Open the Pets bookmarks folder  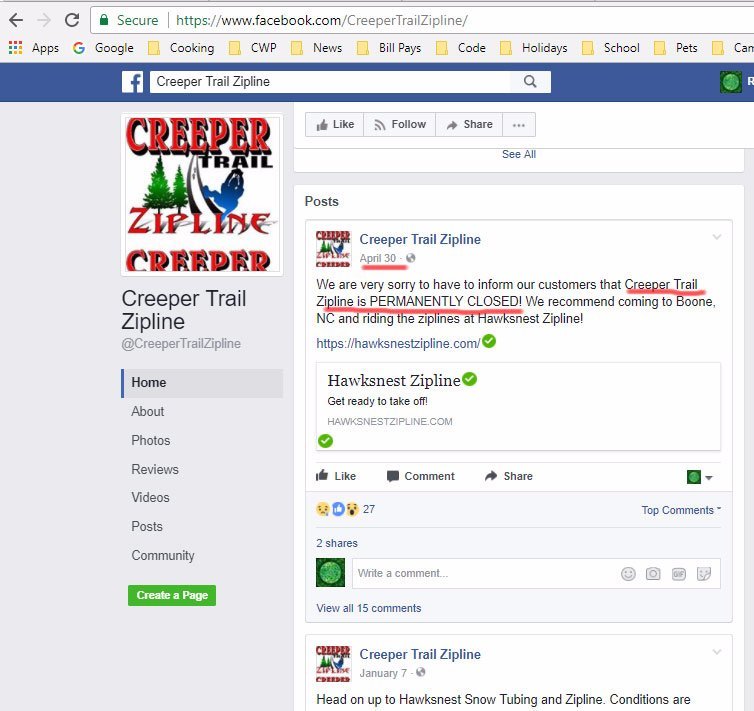(x=675, y=48)
